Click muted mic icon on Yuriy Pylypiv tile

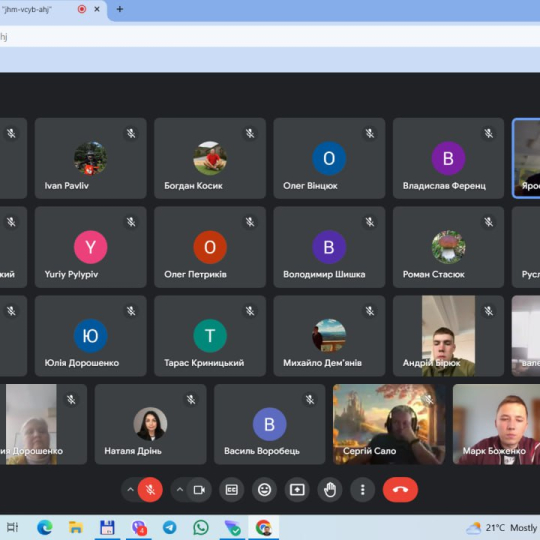pyautogui.click(x=131, y=222)
